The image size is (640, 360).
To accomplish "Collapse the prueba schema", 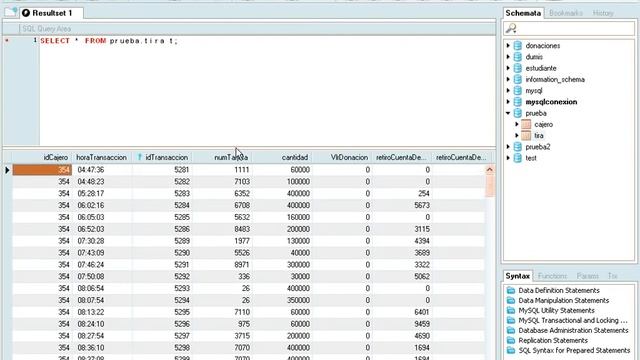I will coord(508,113).
